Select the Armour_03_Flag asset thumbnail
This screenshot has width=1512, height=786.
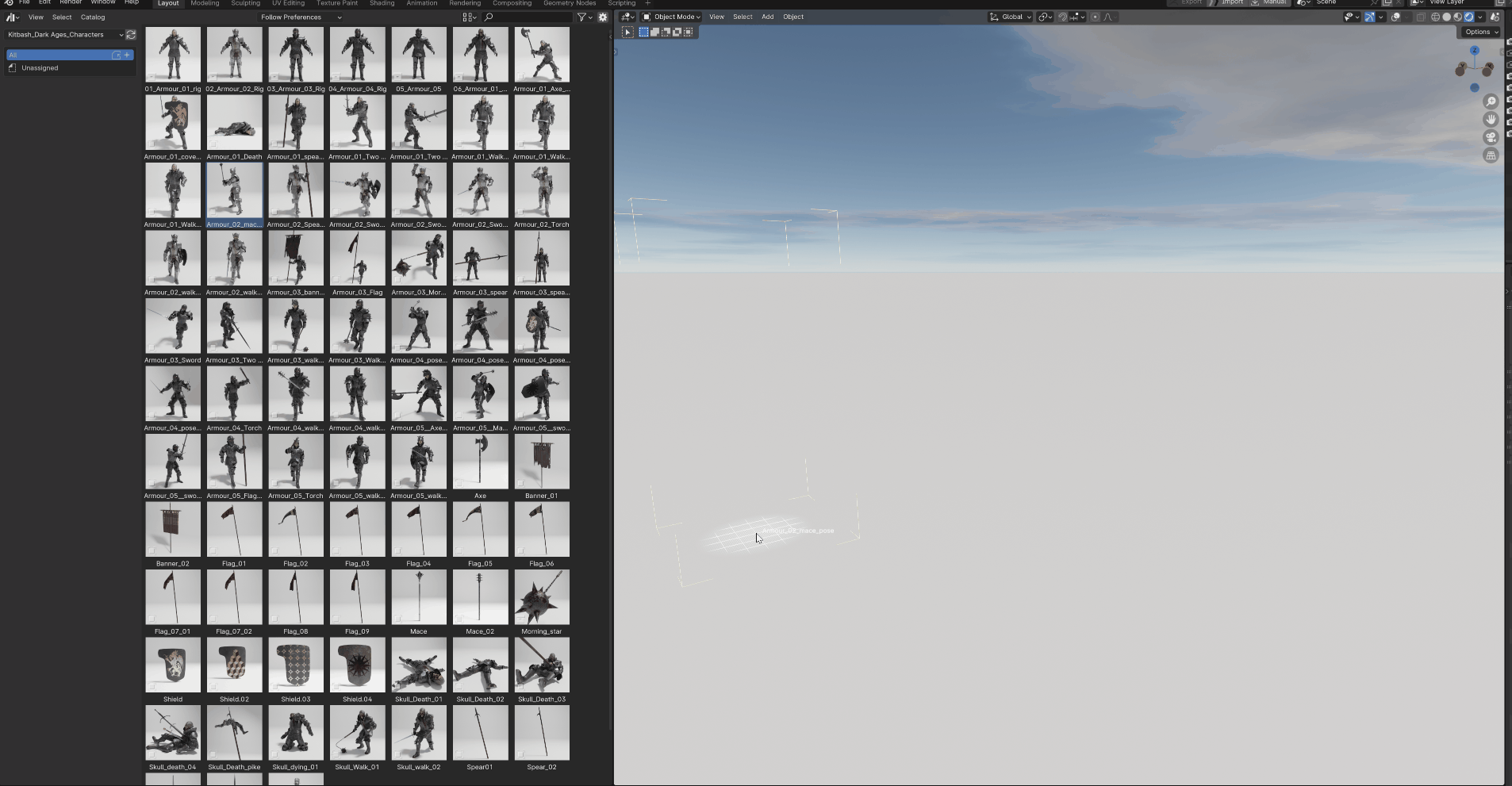357,258
